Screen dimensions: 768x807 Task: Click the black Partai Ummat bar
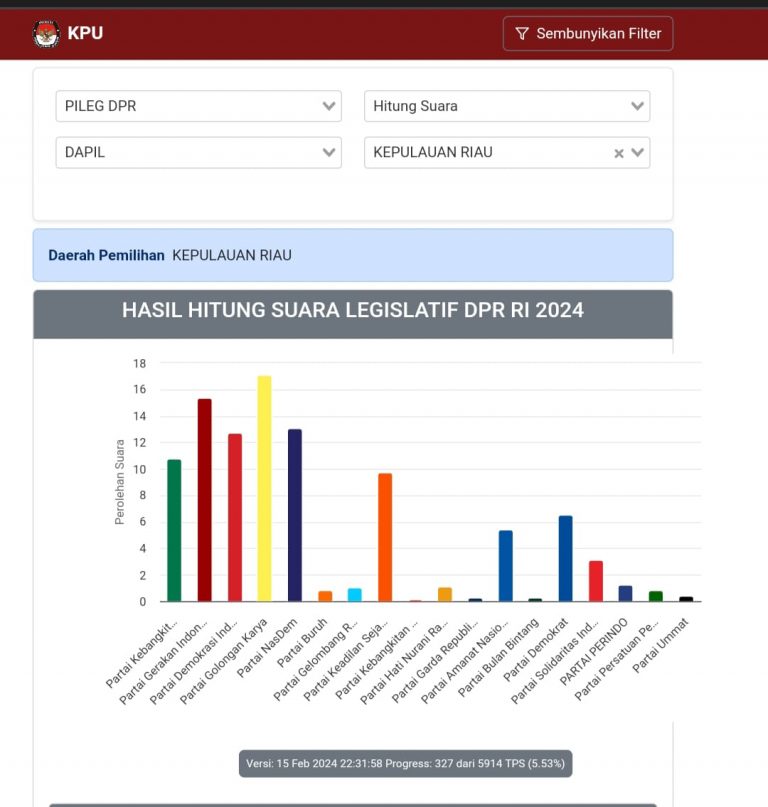pyautogui.click(x=686, y=599)
